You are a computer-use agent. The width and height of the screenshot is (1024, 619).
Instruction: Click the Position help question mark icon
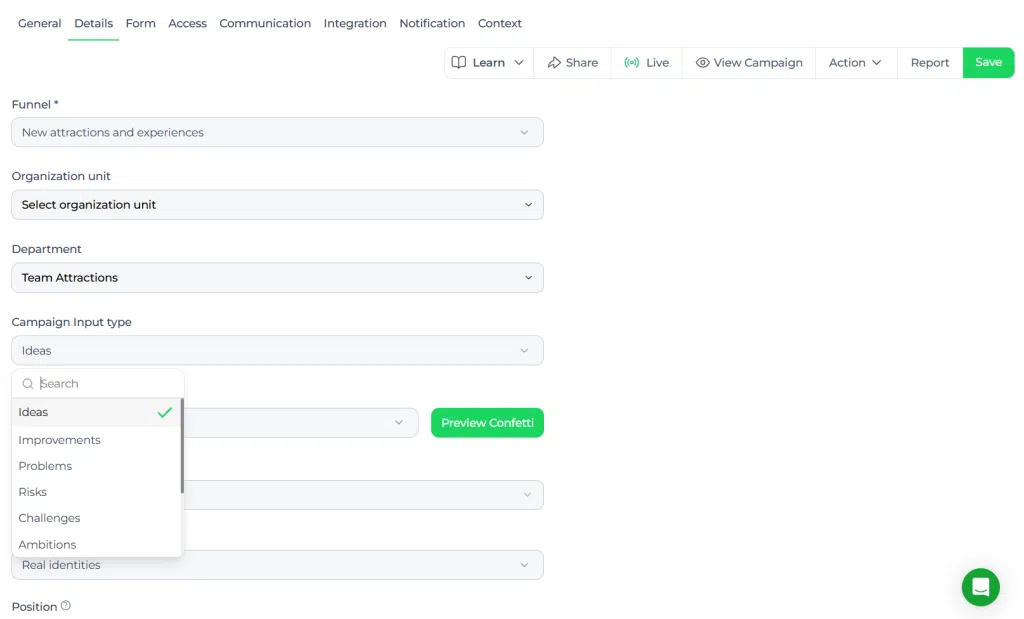coord(66,606)
